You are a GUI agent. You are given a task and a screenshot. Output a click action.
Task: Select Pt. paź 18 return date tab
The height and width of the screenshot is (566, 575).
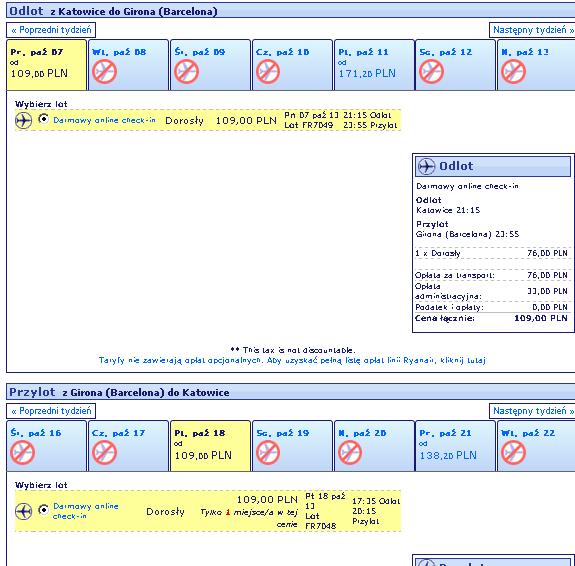pyautogui.click(x=210, y=446)
